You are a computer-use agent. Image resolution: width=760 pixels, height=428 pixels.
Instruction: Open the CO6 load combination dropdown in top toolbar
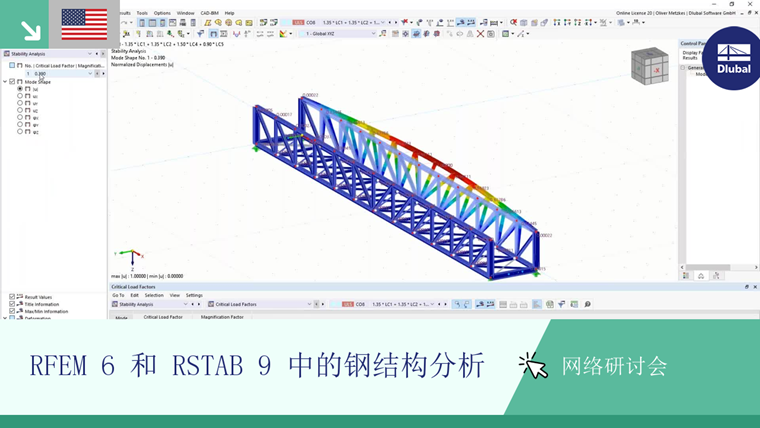[x=382, y=22]
